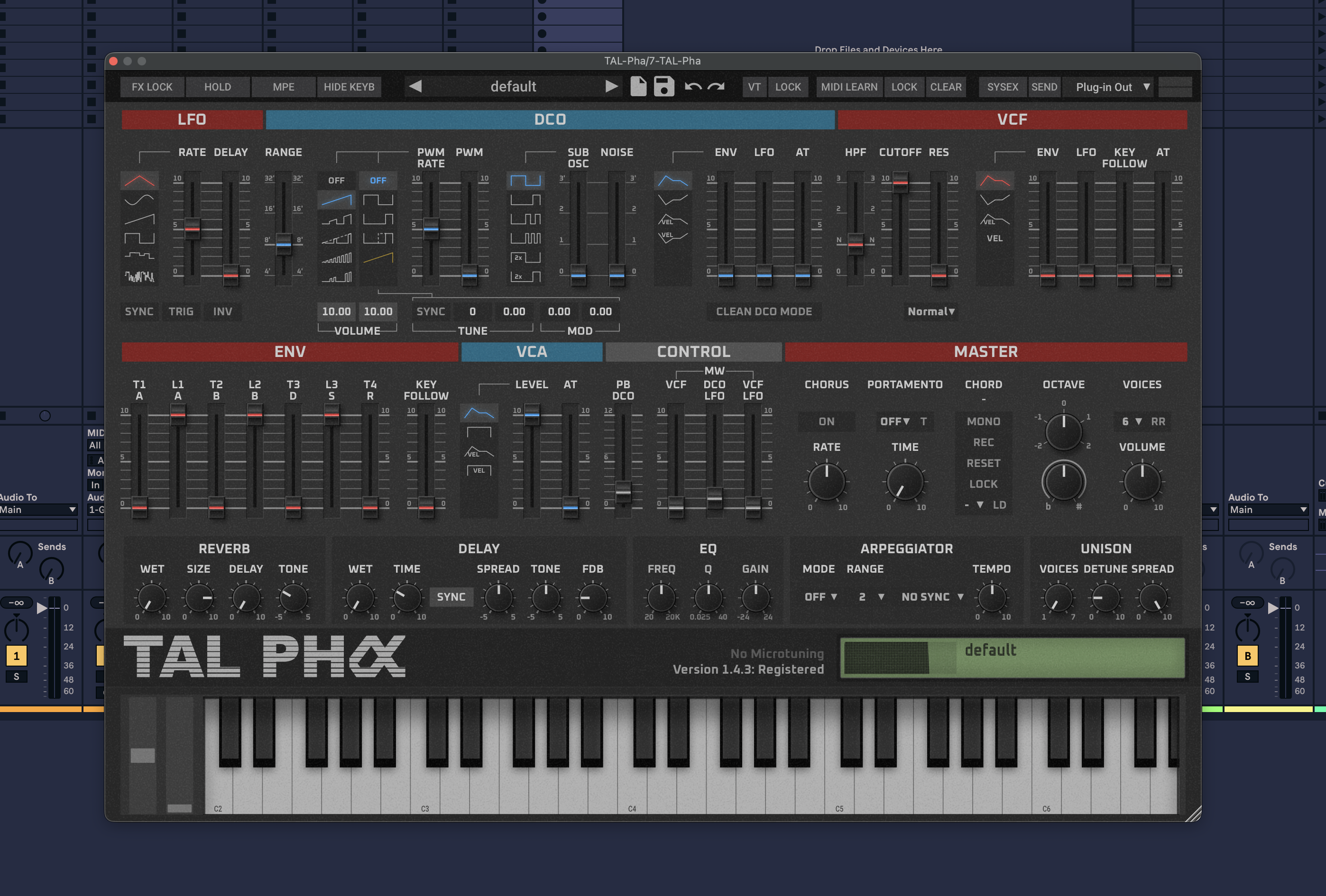Click the CLEAR button

pos(946,87)
